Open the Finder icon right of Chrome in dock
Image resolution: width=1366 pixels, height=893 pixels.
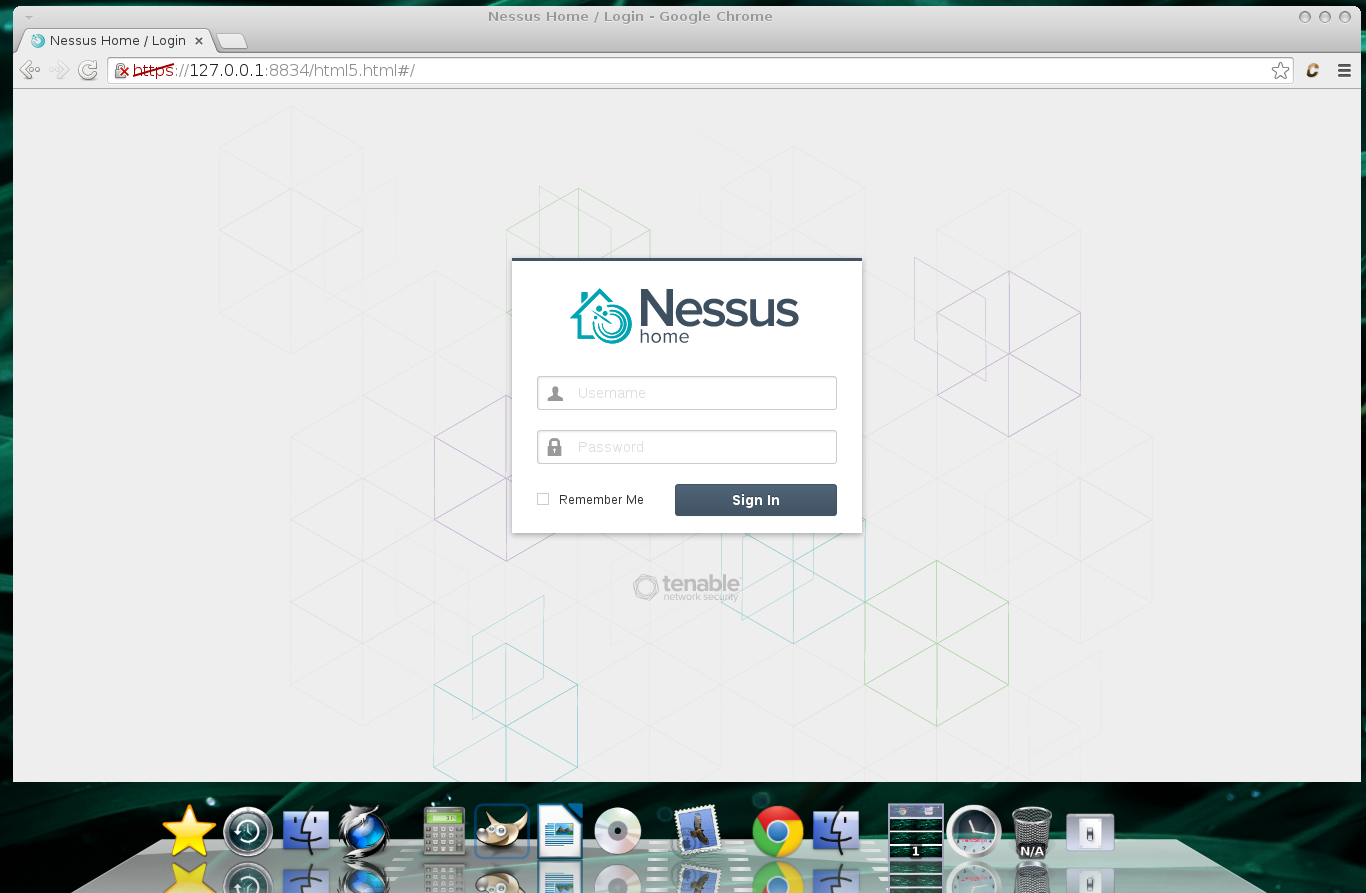point(836,831)
